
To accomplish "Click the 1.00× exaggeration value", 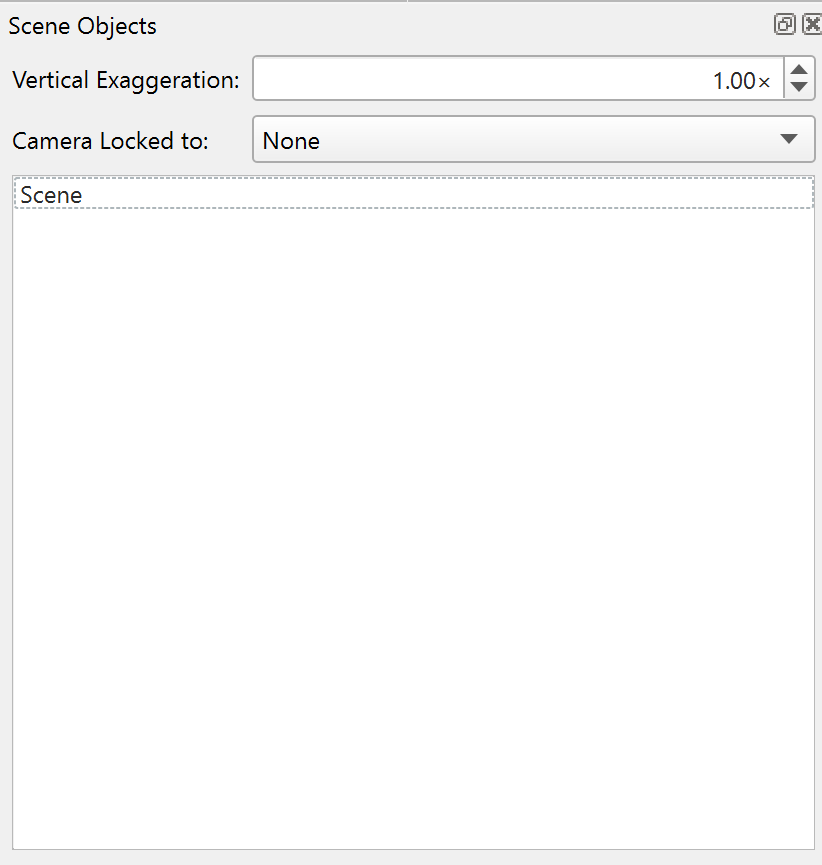I will coord(741,81).
